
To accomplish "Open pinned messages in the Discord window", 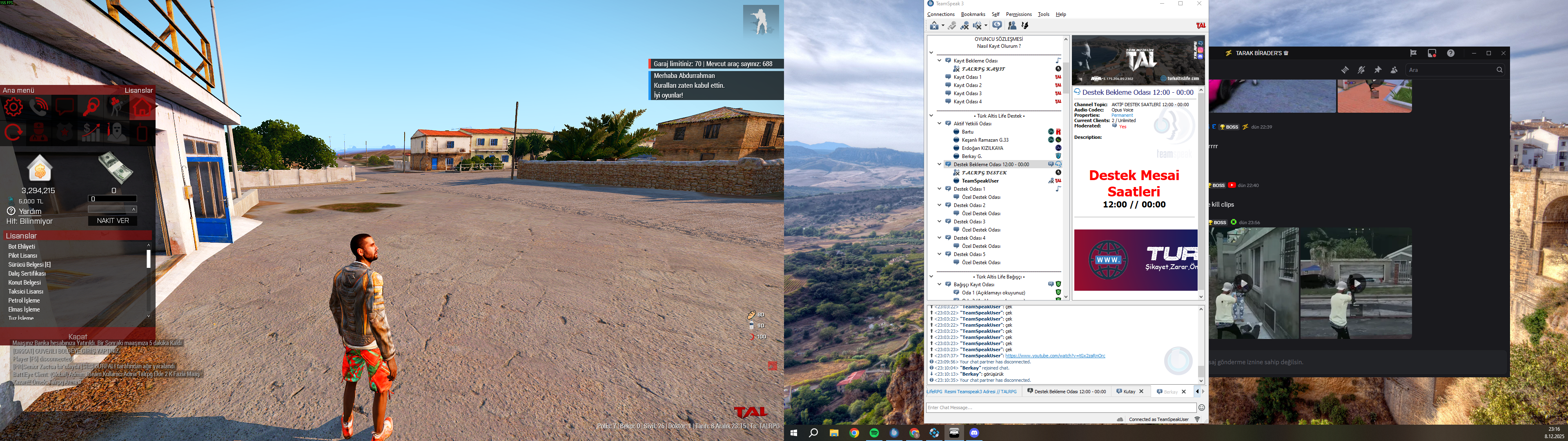I will pyautogui.click(x=1378, y=70).
